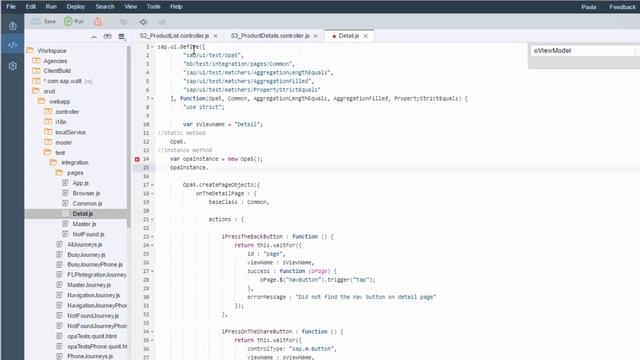Switch to the Development code view icon
The image size is (640, 360).
(12, 45)
